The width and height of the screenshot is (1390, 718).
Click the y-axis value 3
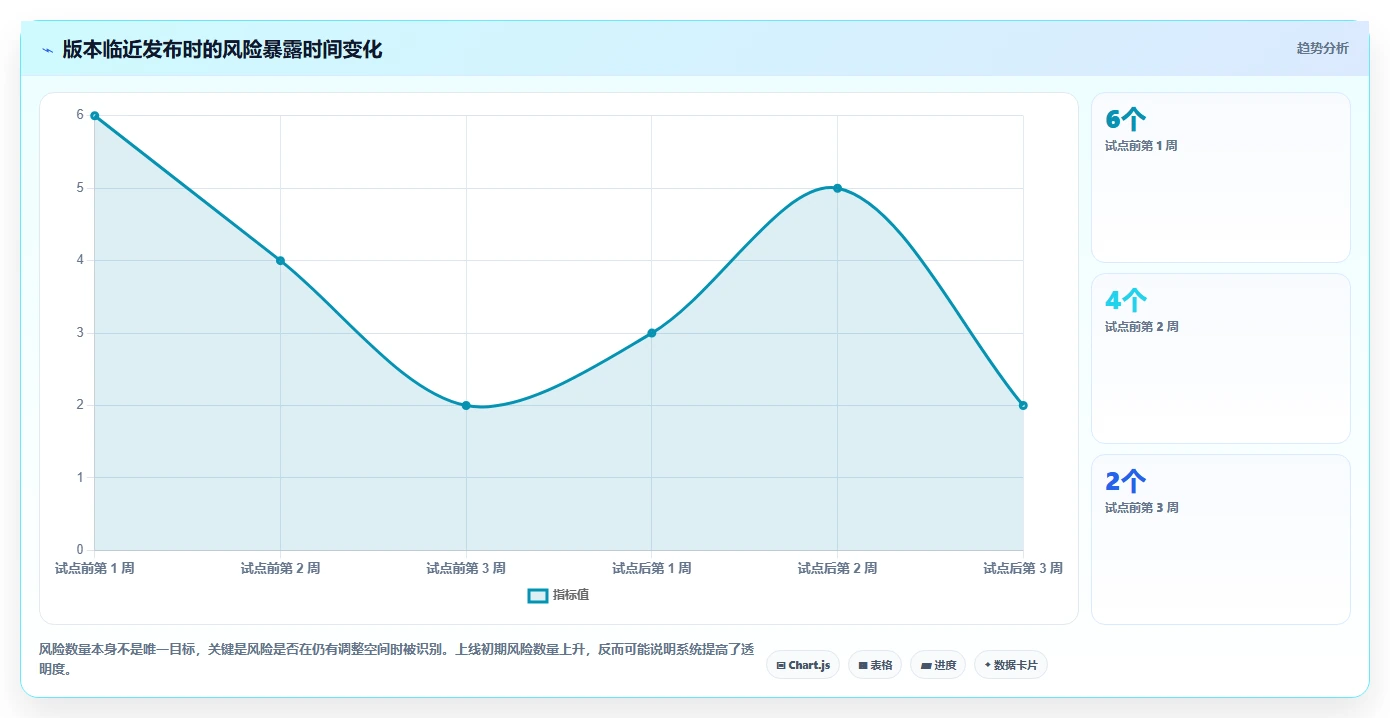pos(80,333)
